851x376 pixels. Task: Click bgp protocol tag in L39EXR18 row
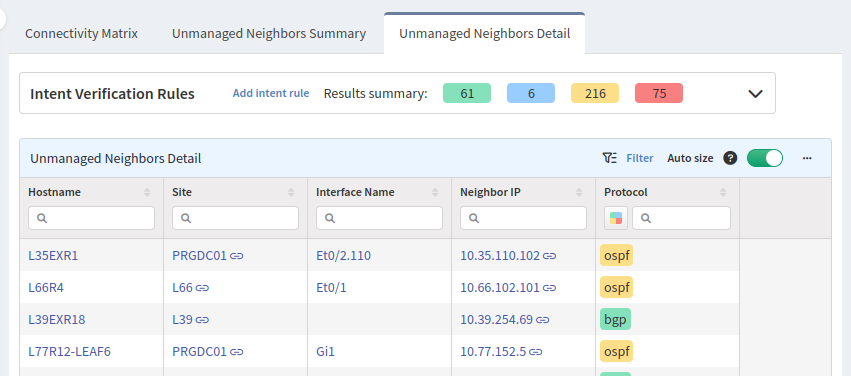coord(615,319)
